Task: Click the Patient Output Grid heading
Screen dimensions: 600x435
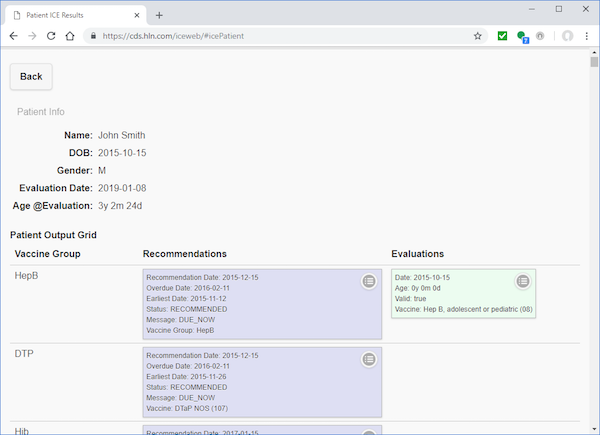Action: 53,235
